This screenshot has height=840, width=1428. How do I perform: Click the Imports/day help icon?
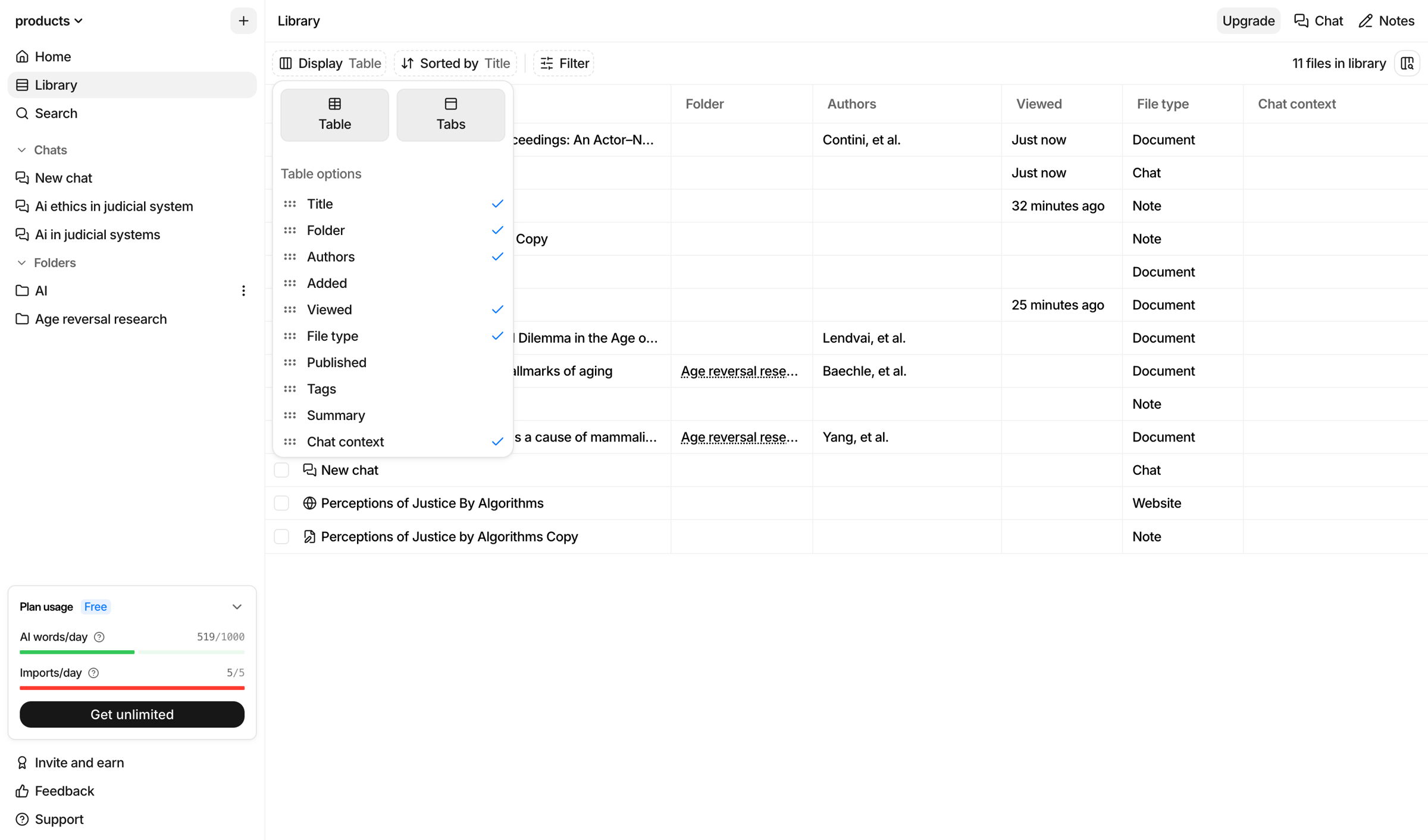pyautogui.click(x=93, y=673)
